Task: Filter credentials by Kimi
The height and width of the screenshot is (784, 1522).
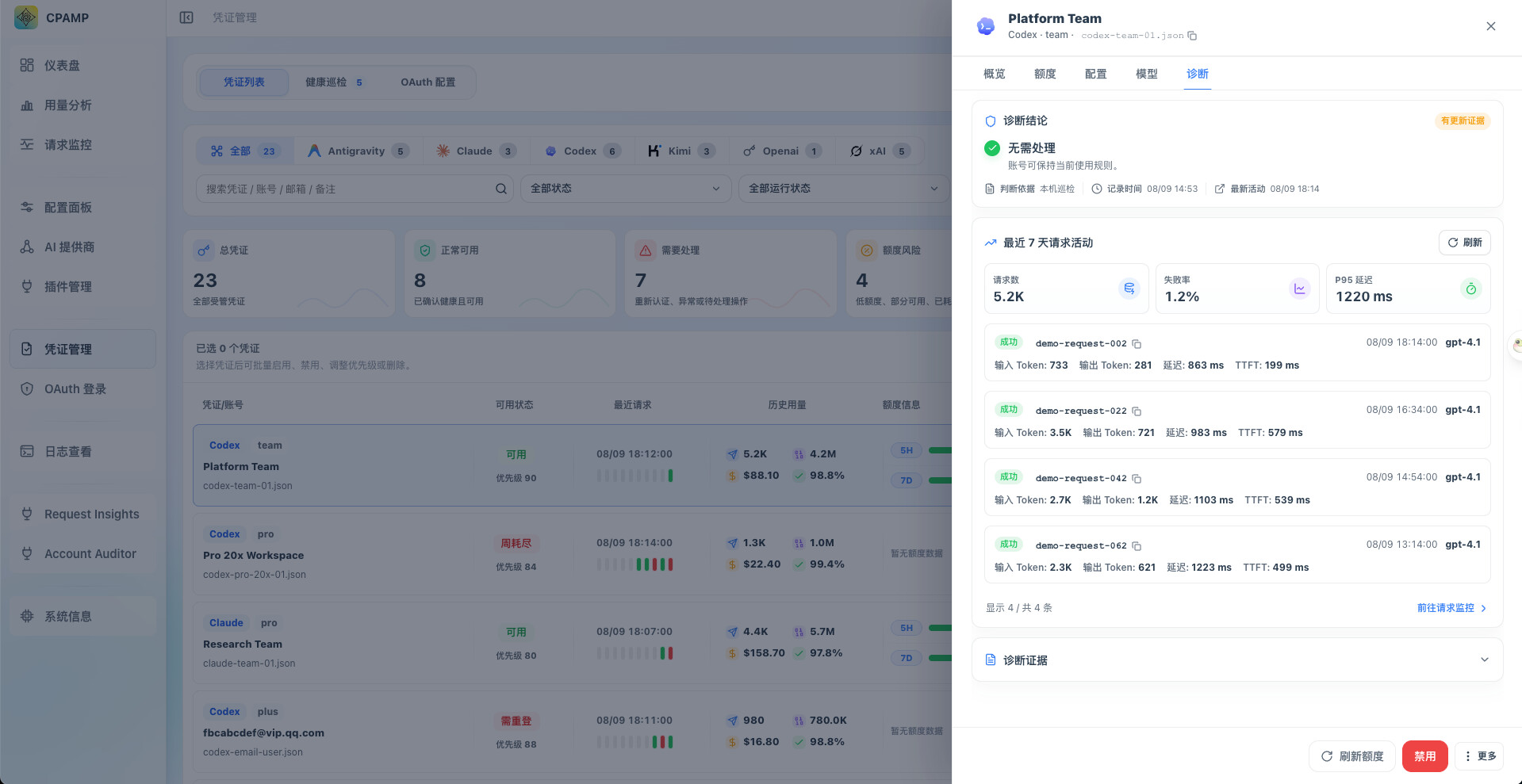Action: 681,151
